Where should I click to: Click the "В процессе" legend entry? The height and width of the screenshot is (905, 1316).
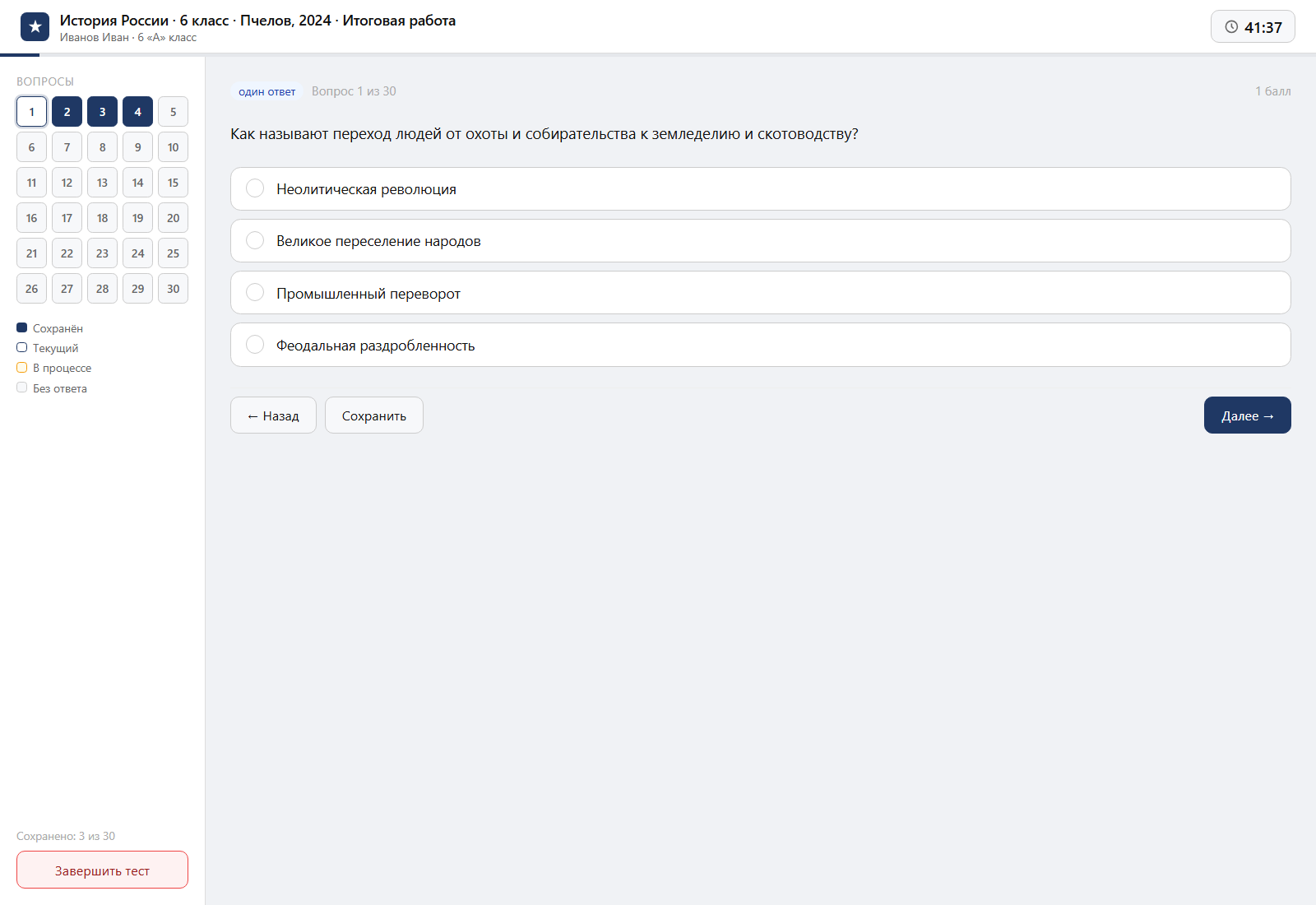(x=54, y=368)
